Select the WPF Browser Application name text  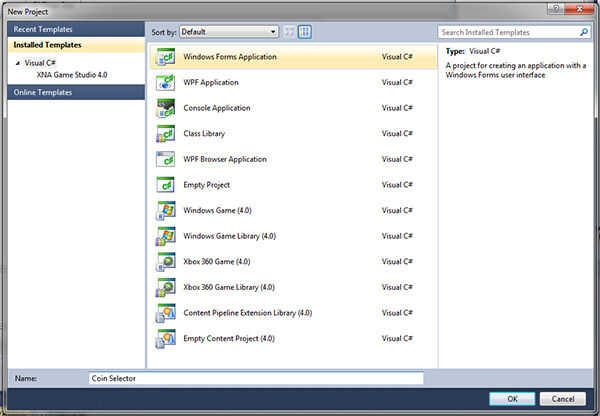click(x=225, y=159)
